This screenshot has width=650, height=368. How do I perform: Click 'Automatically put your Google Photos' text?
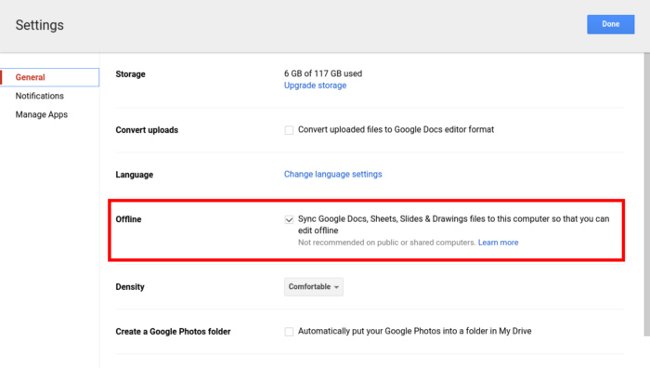[x=415, y=331]
